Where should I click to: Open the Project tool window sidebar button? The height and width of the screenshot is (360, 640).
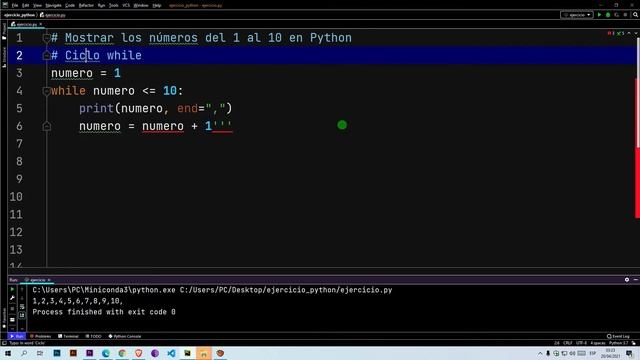click(4, 31)
